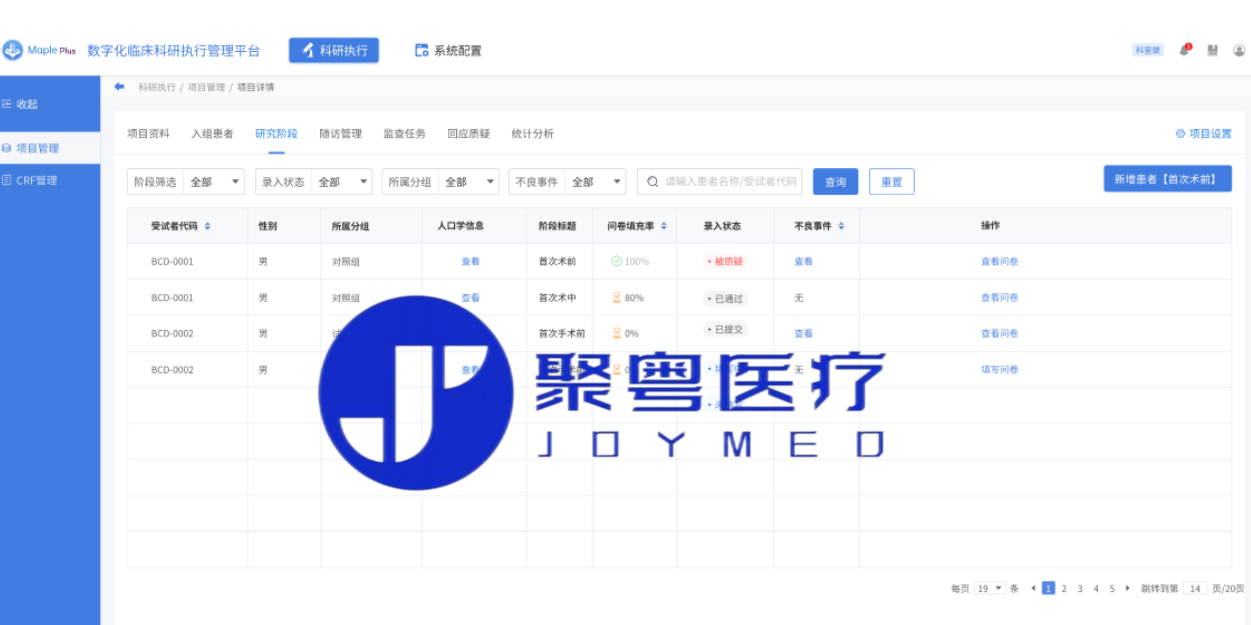Screen dimensions: 1251x625
Task: Click the 查询 search button
Action: 835,182
